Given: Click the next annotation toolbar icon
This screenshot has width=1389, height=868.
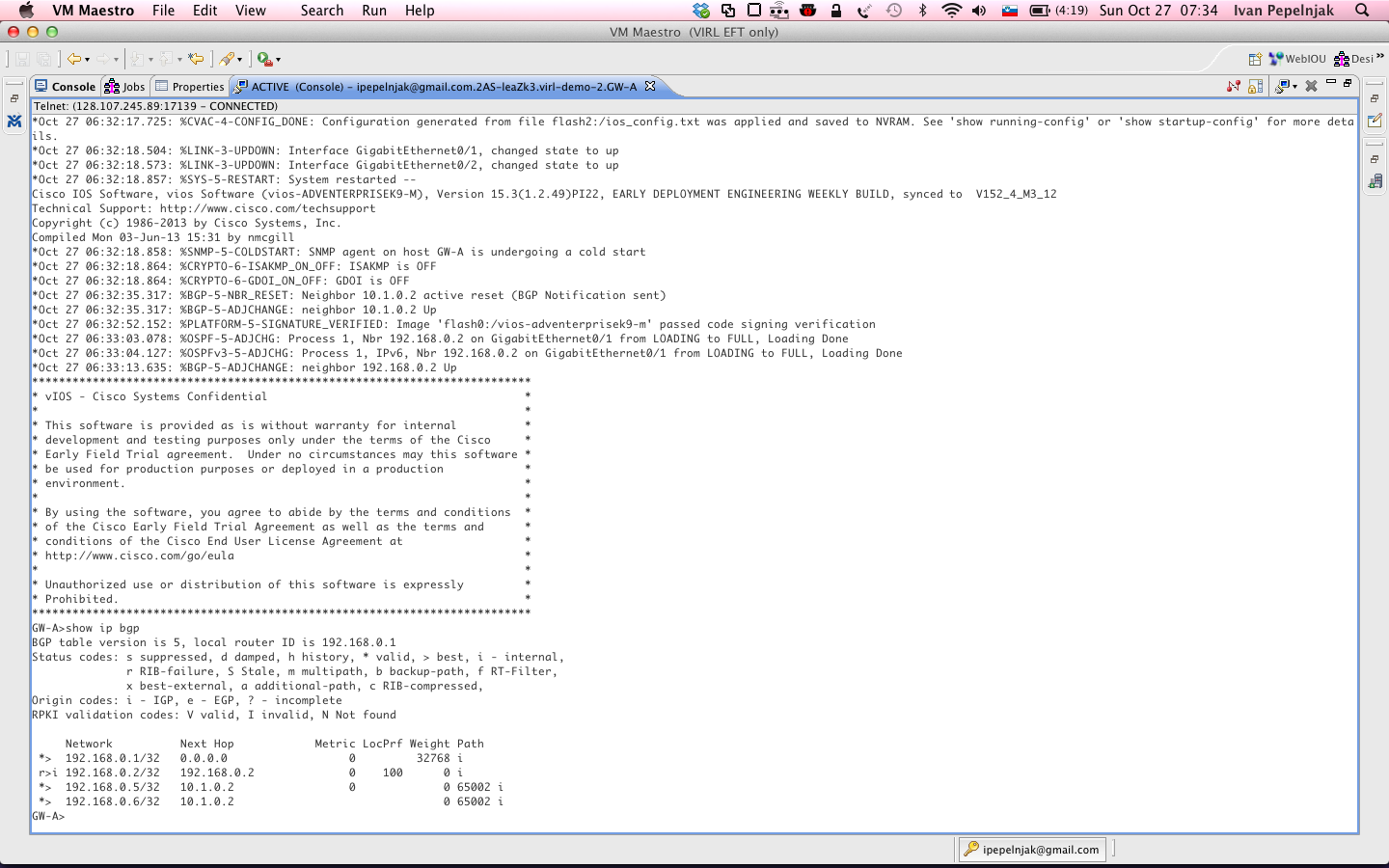Looking at the screenshot, I should point(138,59).
